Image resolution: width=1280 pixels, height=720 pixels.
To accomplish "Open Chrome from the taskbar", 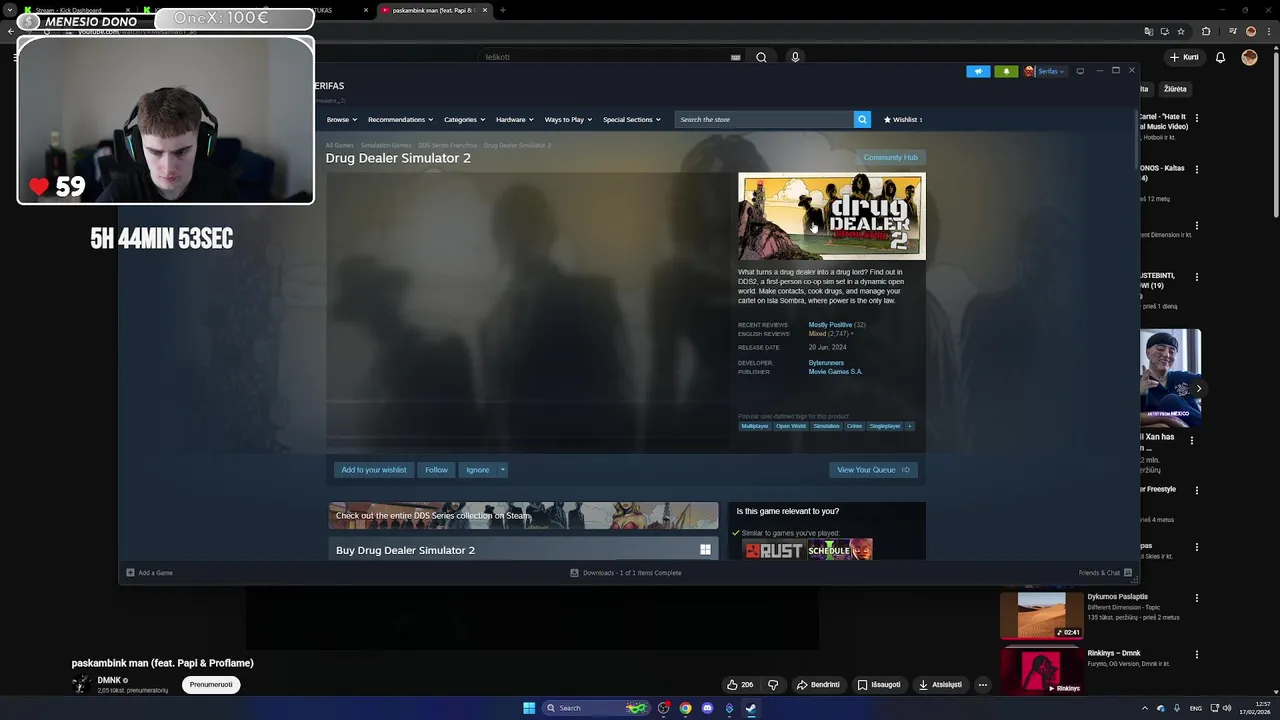I will tap(685, 708).
